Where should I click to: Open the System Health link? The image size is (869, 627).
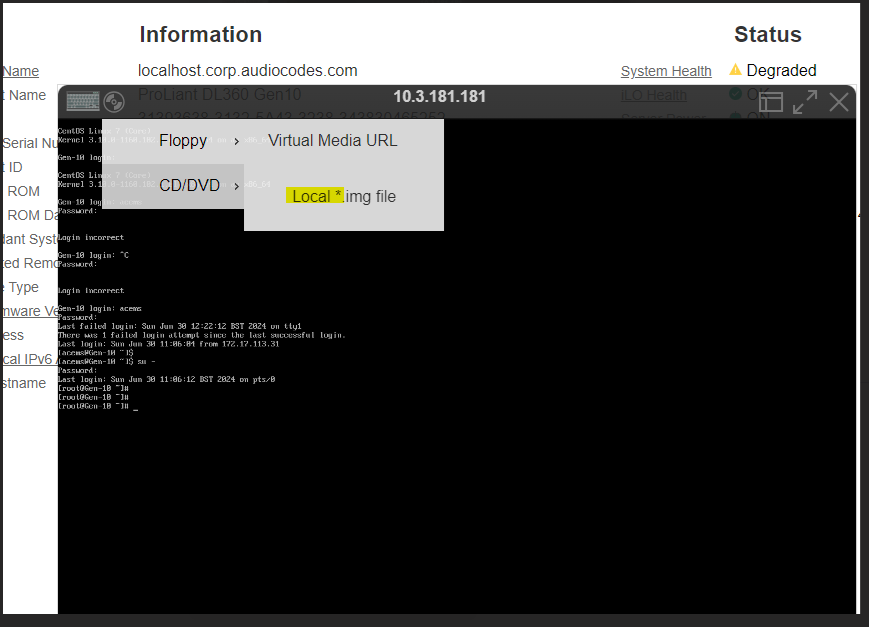tap(666, 71)
